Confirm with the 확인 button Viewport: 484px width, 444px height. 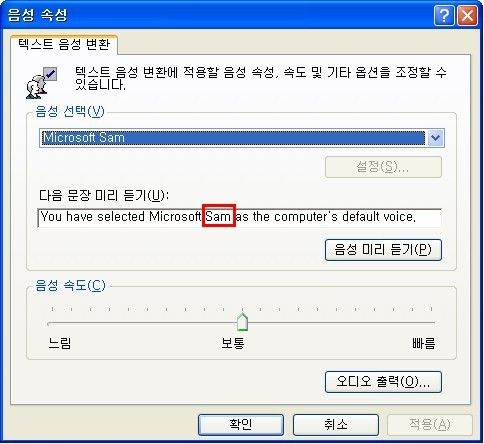pos(241,425)
